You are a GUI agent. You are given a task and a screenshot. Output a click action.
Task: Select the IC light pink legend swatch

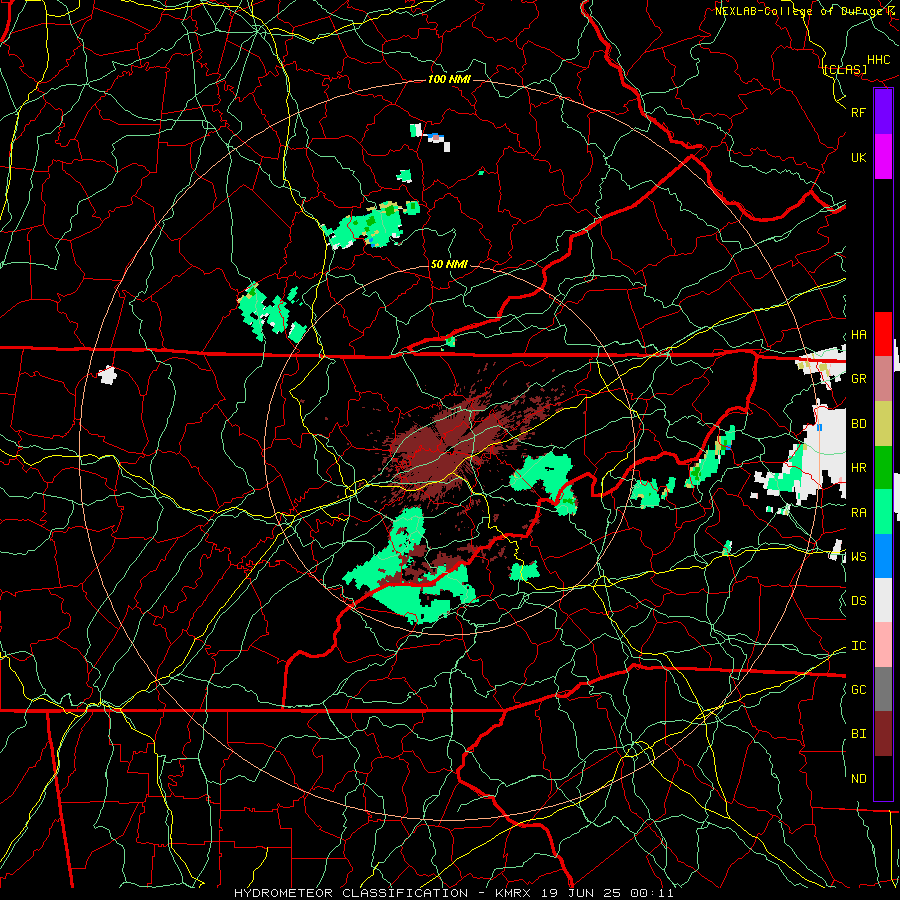pos(883,645)
